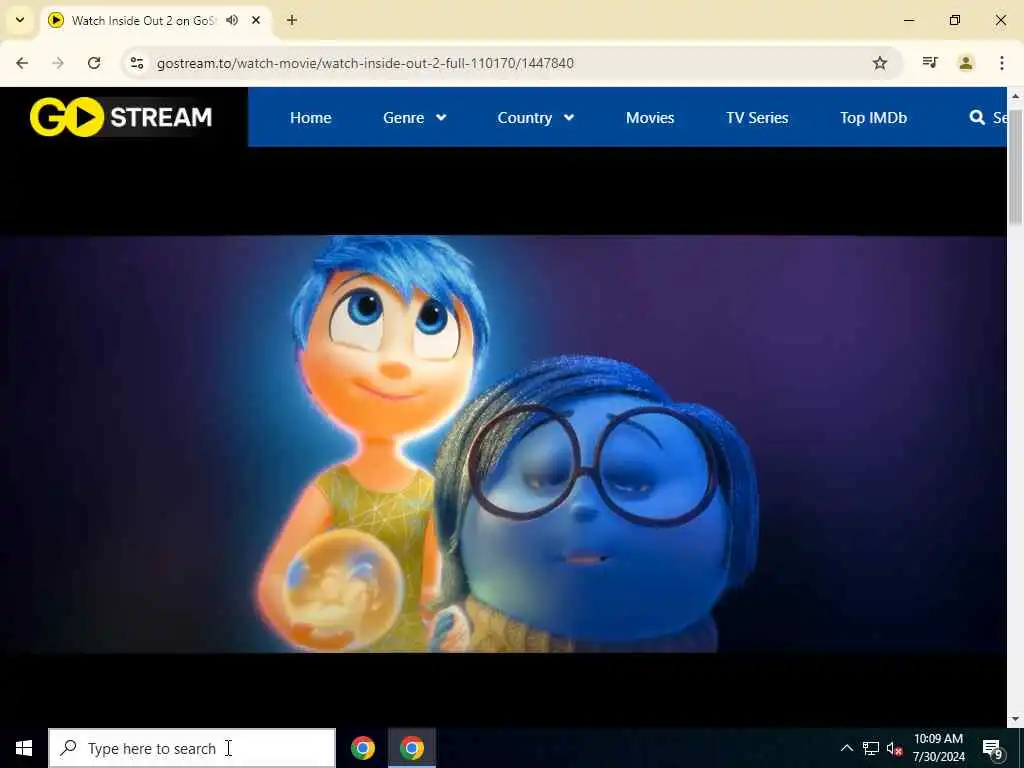The image size is (1024, 768).
Task: Open the media control icon in Chrome toolbar
Action: tap(930, 63)
